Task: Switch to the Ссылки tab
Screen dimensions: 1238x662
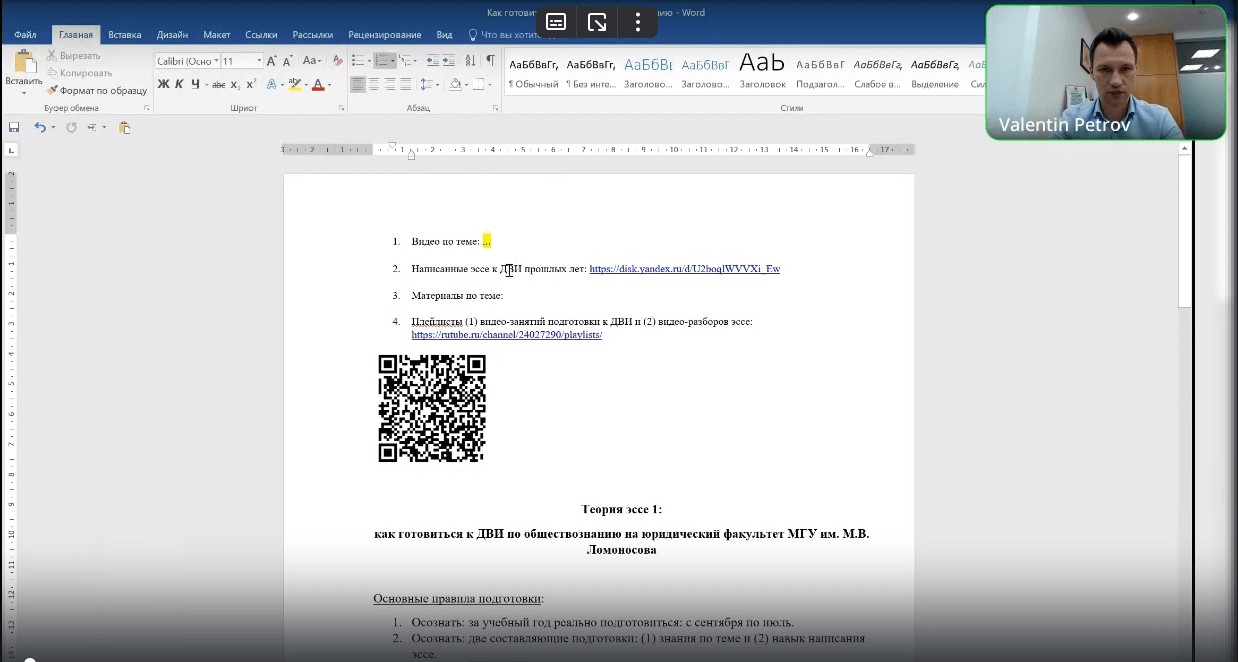Action: [261, 35]
